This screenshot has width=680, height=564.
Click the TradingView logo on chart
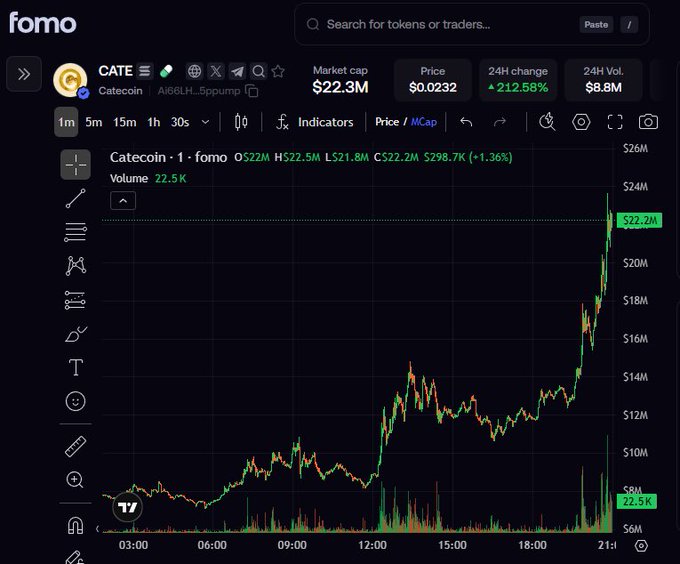coord(128,507)
